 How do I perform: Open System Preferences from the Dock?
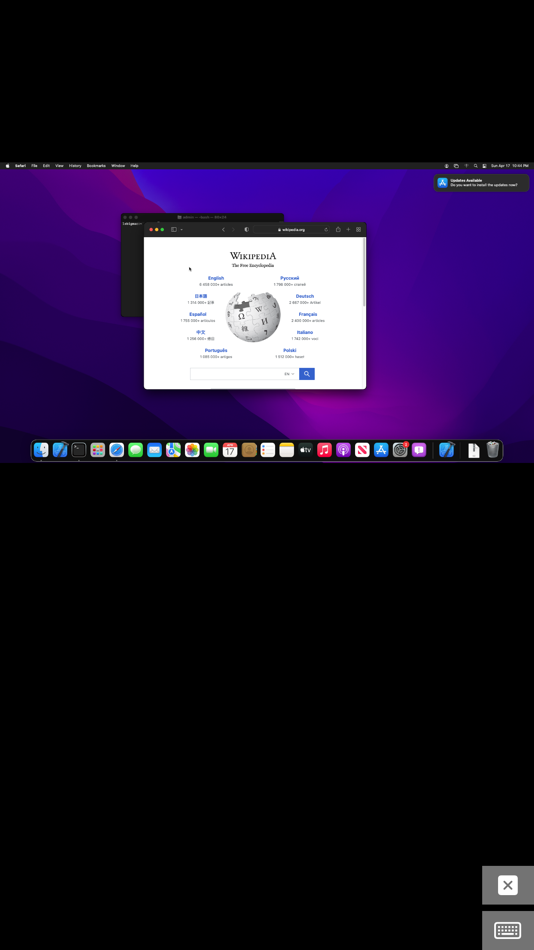click(x=400, y=450)
